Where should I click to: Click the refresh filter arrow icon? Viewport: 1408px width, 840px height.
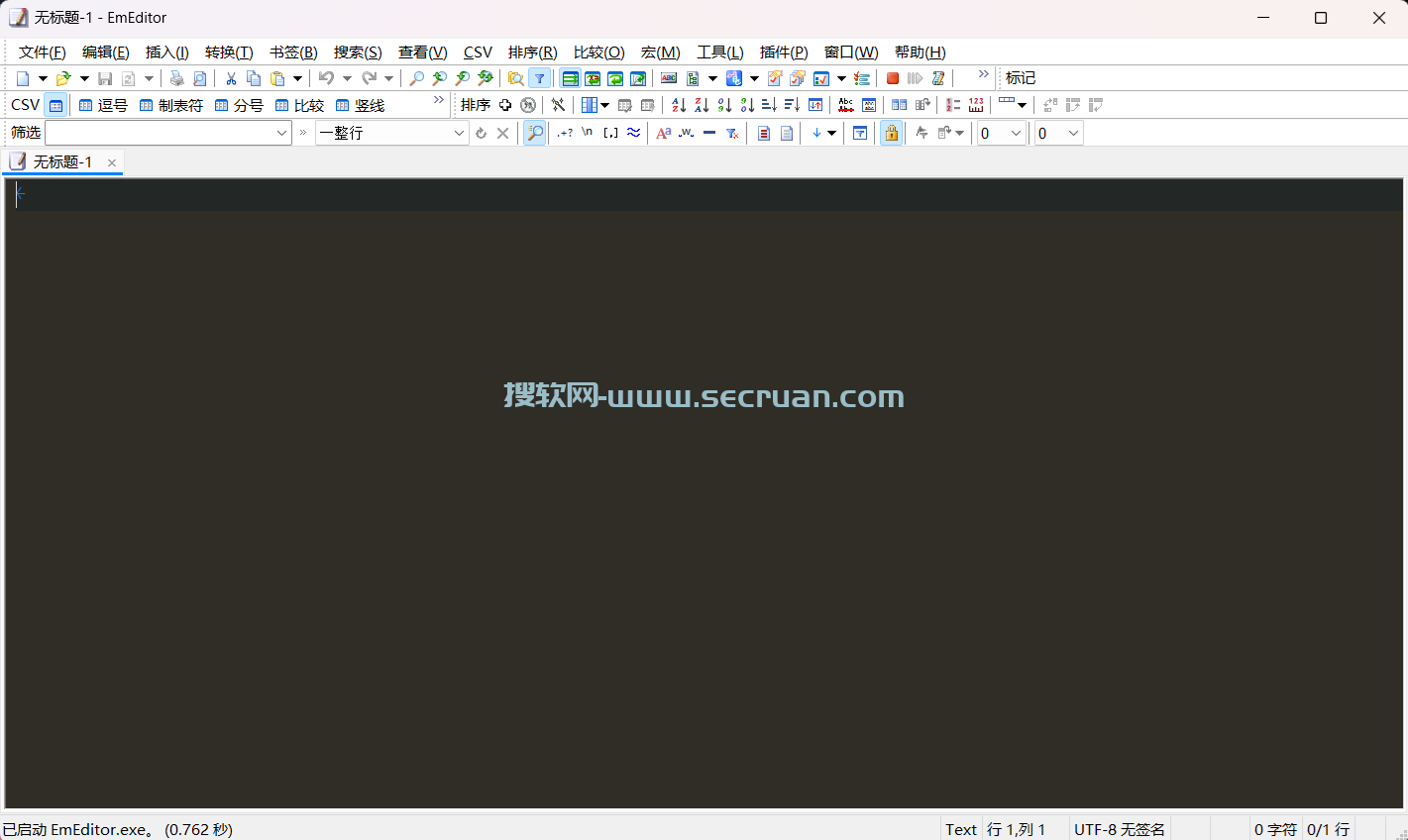point(481,133)
